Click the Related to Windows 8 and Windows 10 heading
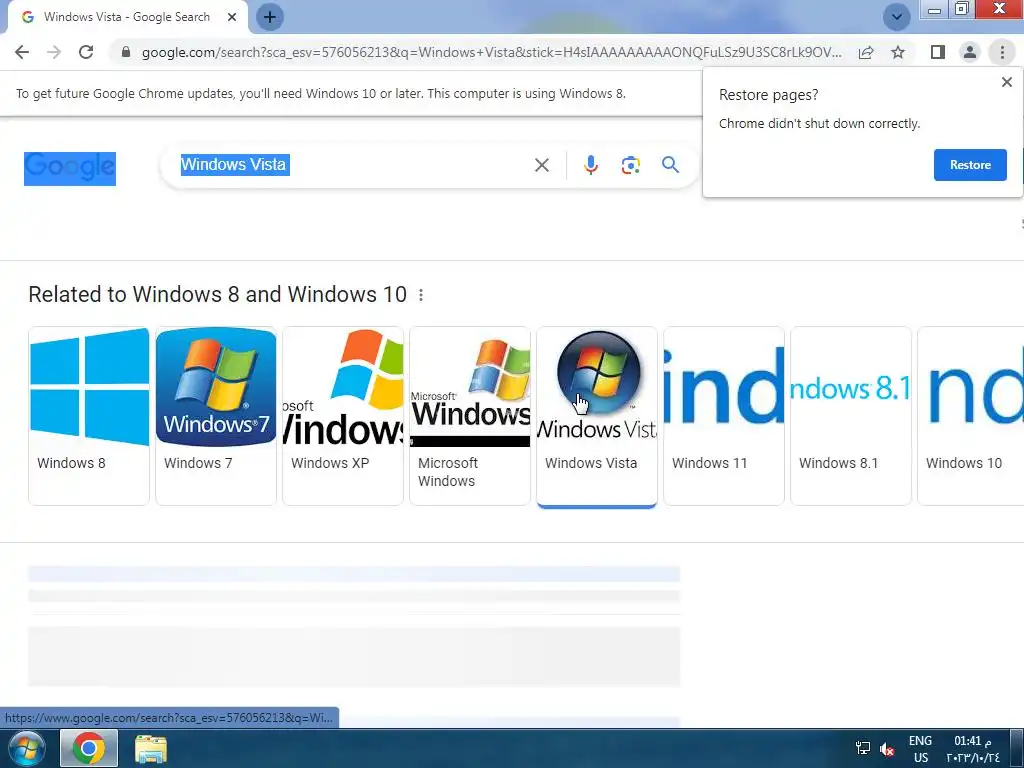This screenshot has height=768, width=1024. point(217,295)
